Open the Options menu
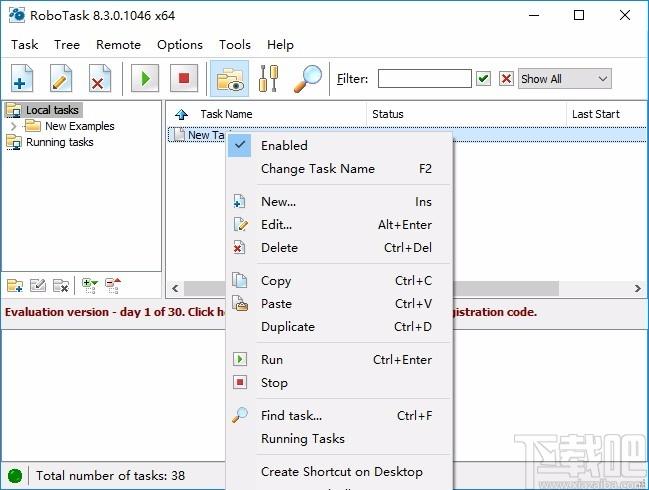Viewport: 649px width, 490px height. [180, 44]
